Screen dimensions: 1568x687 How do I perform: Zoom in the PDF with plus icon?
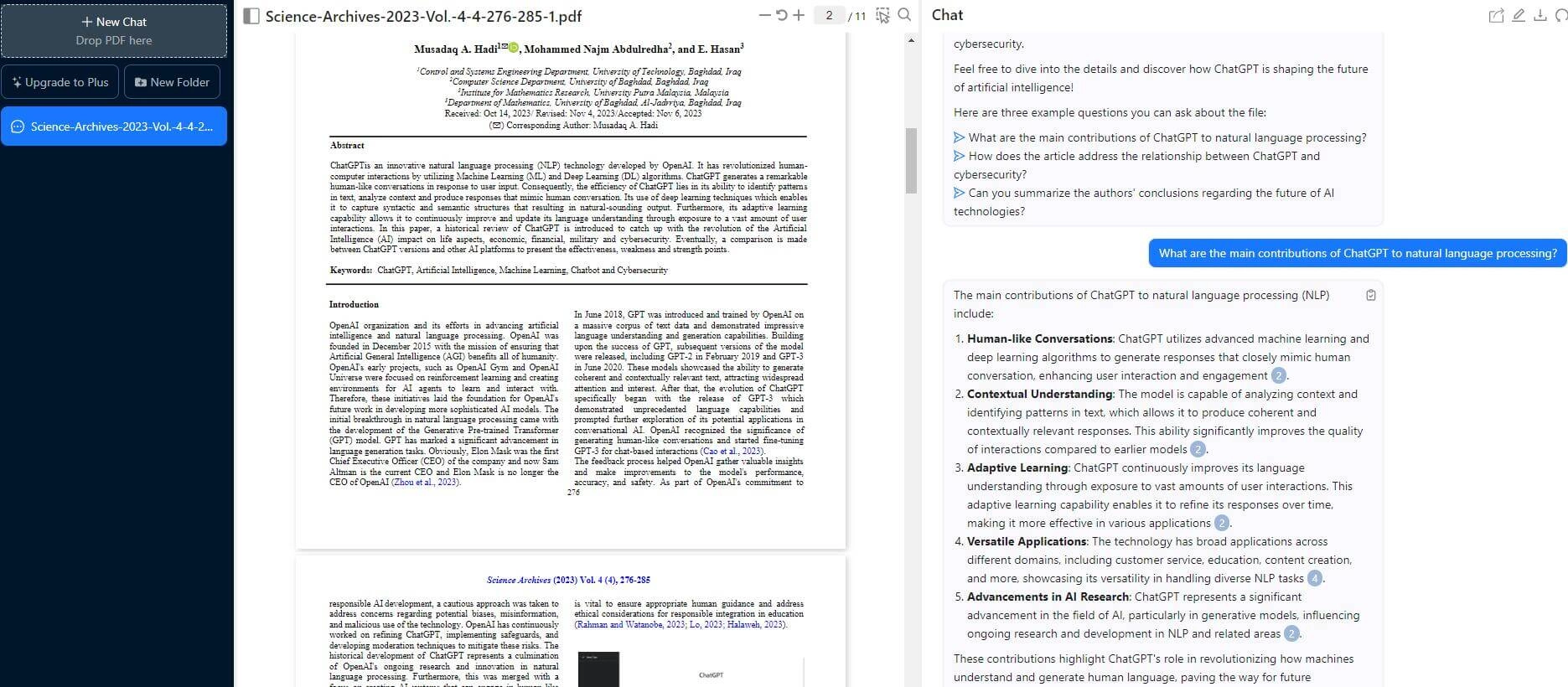pyautogui.click(x=799, y=15)
